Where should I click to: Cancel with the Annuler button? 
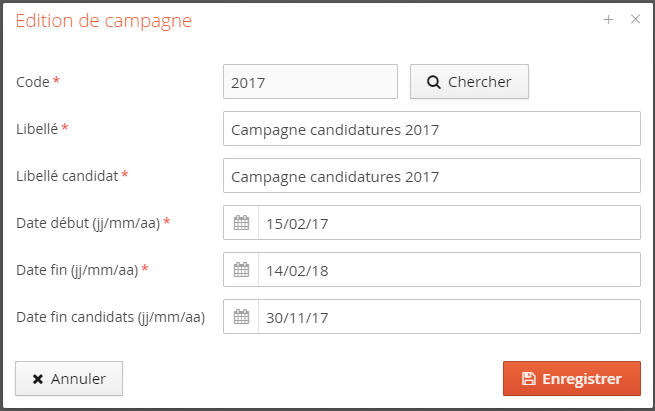click(69, 379)
